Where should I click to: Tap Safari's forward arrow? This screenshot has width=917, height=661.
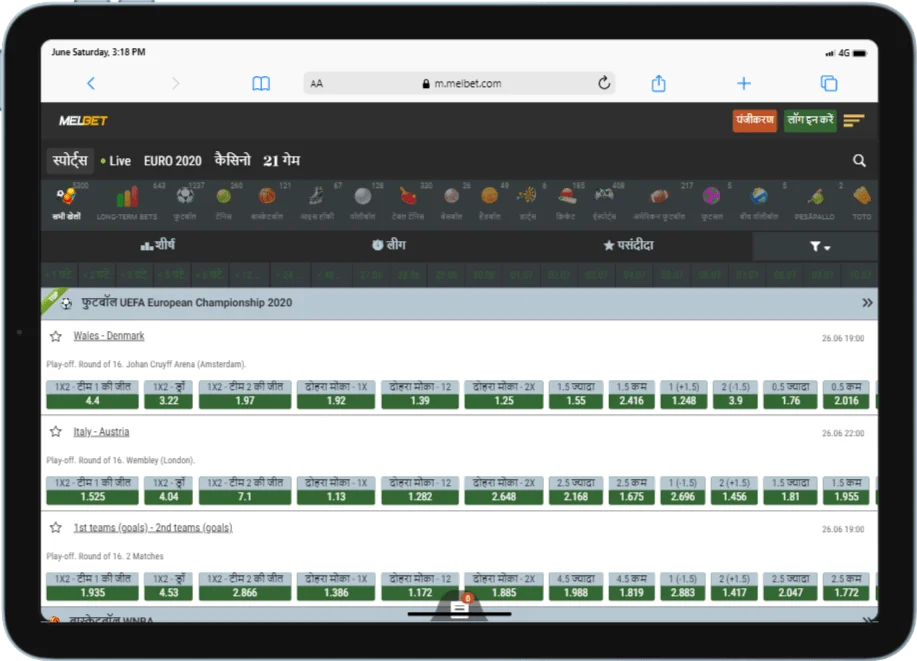click(175, 84)
